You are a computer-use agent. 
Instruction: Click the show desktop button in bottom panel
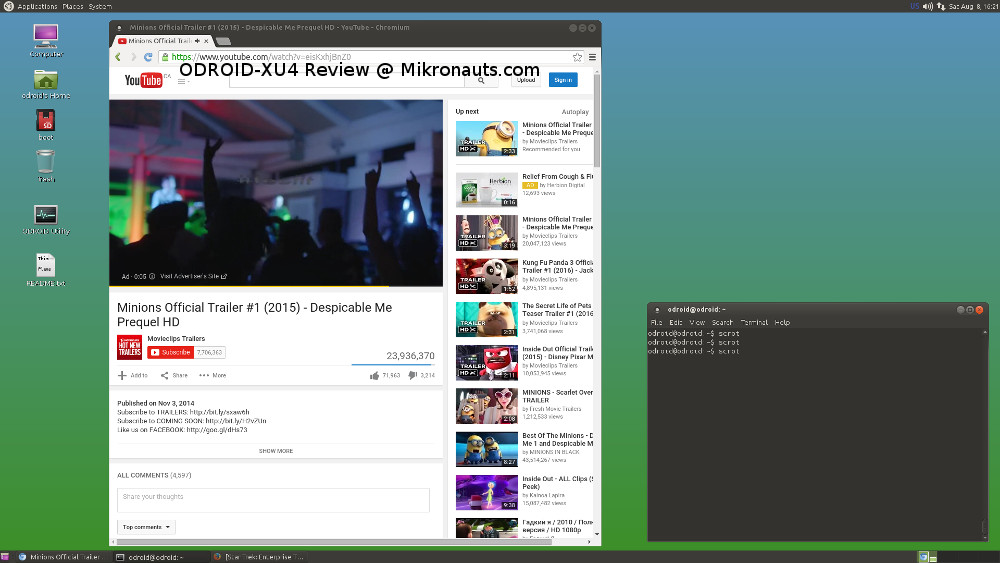4,557
